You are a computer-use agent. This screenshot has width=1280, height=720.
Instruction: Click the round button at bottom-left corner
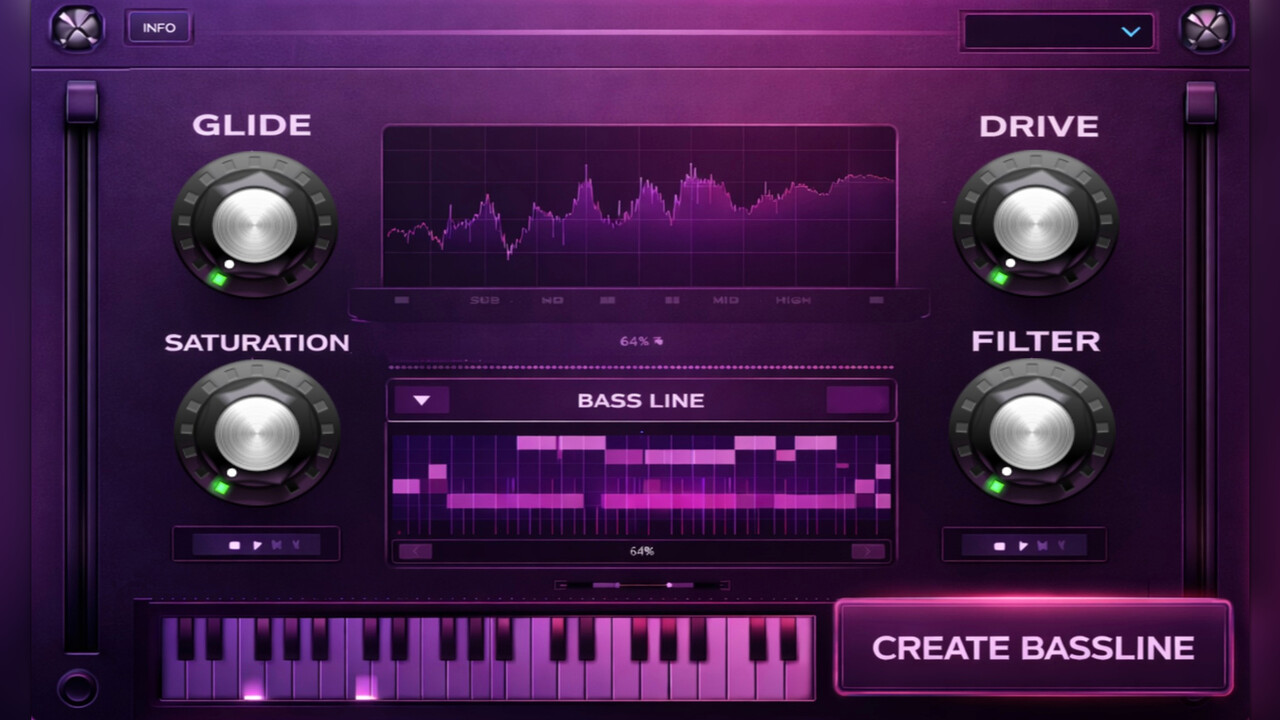(77, 688)
